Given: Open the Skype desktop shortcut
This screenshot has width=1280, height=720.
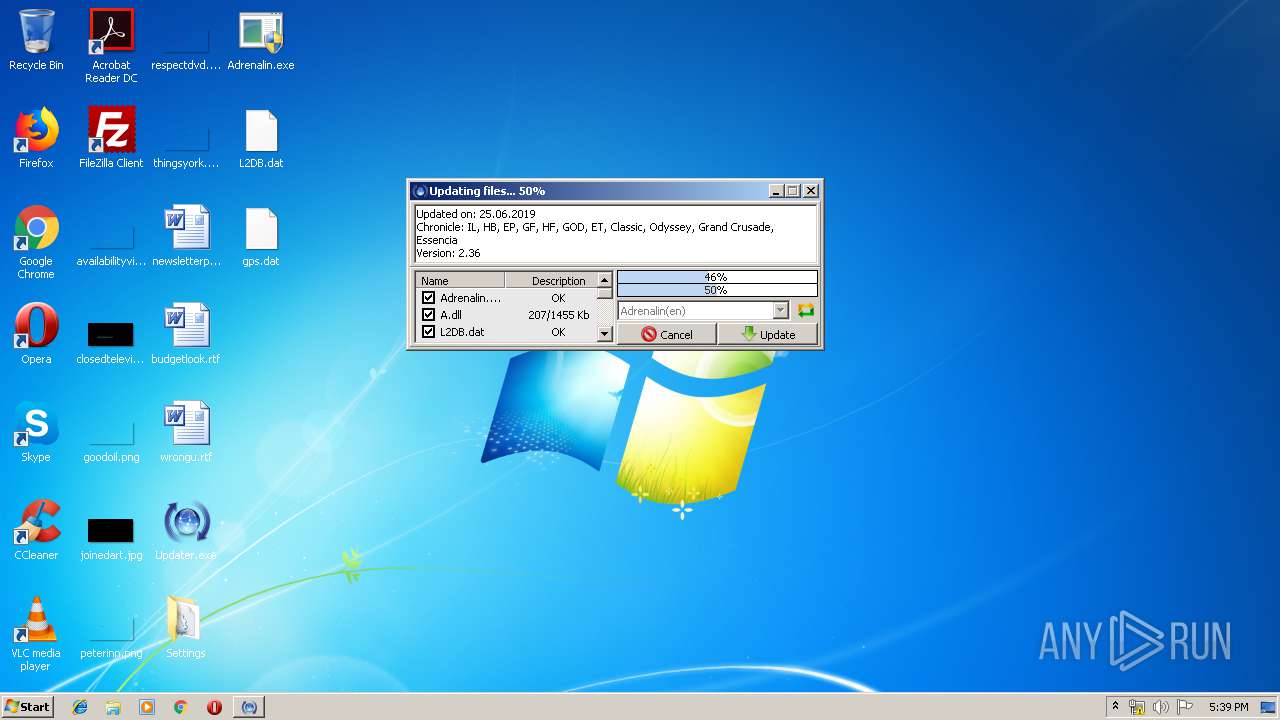Looking at the screenshot, I should click(x=36, y=433).
